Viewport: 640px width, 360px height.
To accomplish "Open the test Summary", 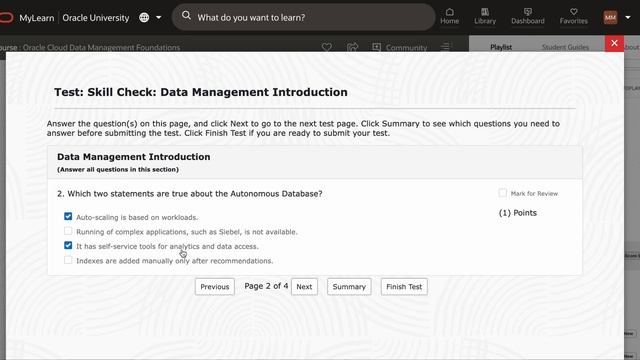I will 349,287.
